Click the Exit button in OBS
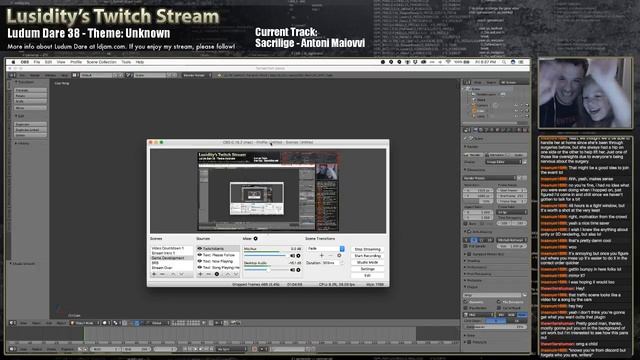This screenshot has height=360, width=640. [368, 276]
